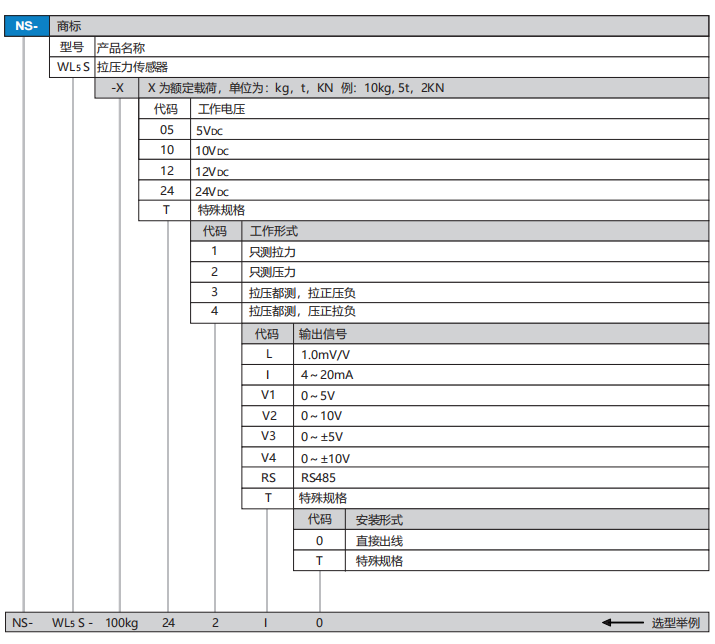This screenshot has width=715, height=644.
Task: Select the 商标 header text
Action: point(69,26)
